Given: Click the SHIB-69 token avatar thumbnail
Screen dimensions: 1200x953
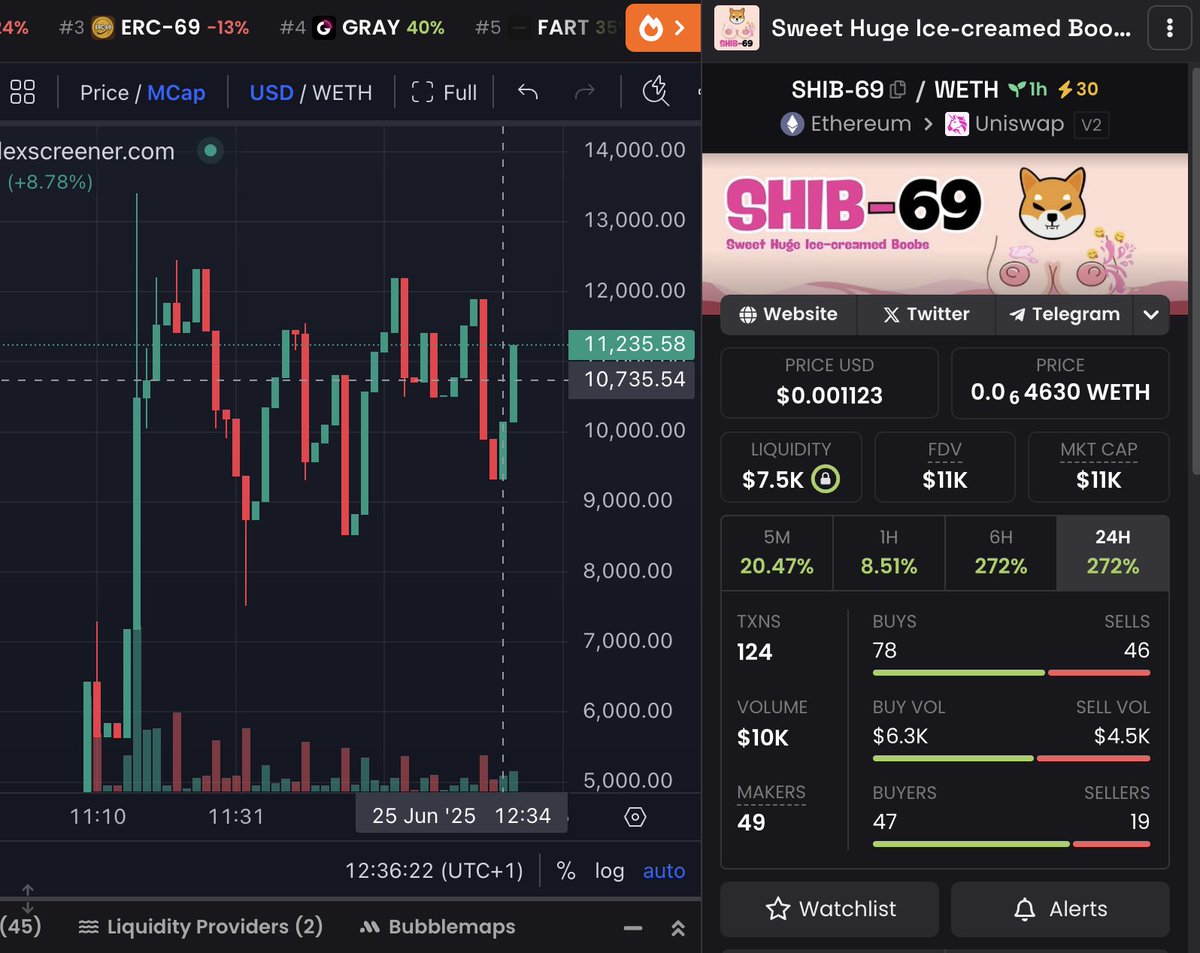Looking at the screenshot, I should coord(736,28).
